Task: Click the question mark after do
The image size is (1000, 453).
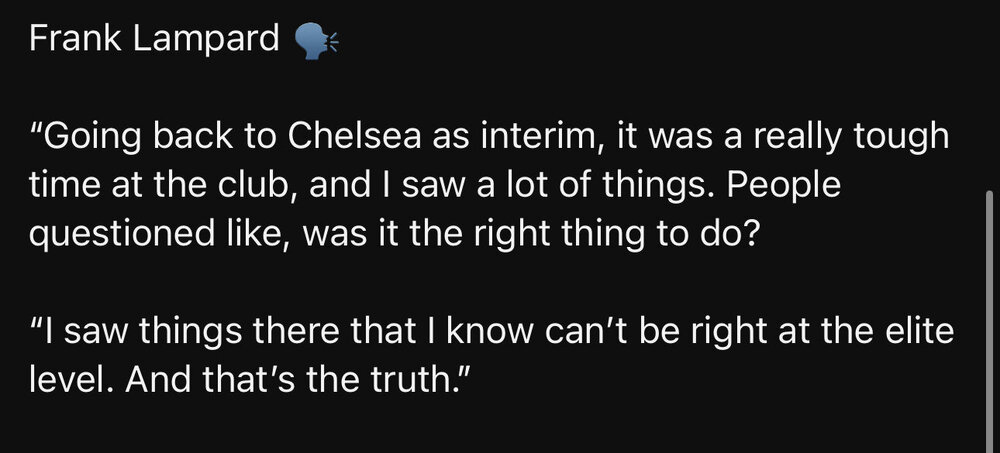Action: pyautogui.click(x=750, y=234)
